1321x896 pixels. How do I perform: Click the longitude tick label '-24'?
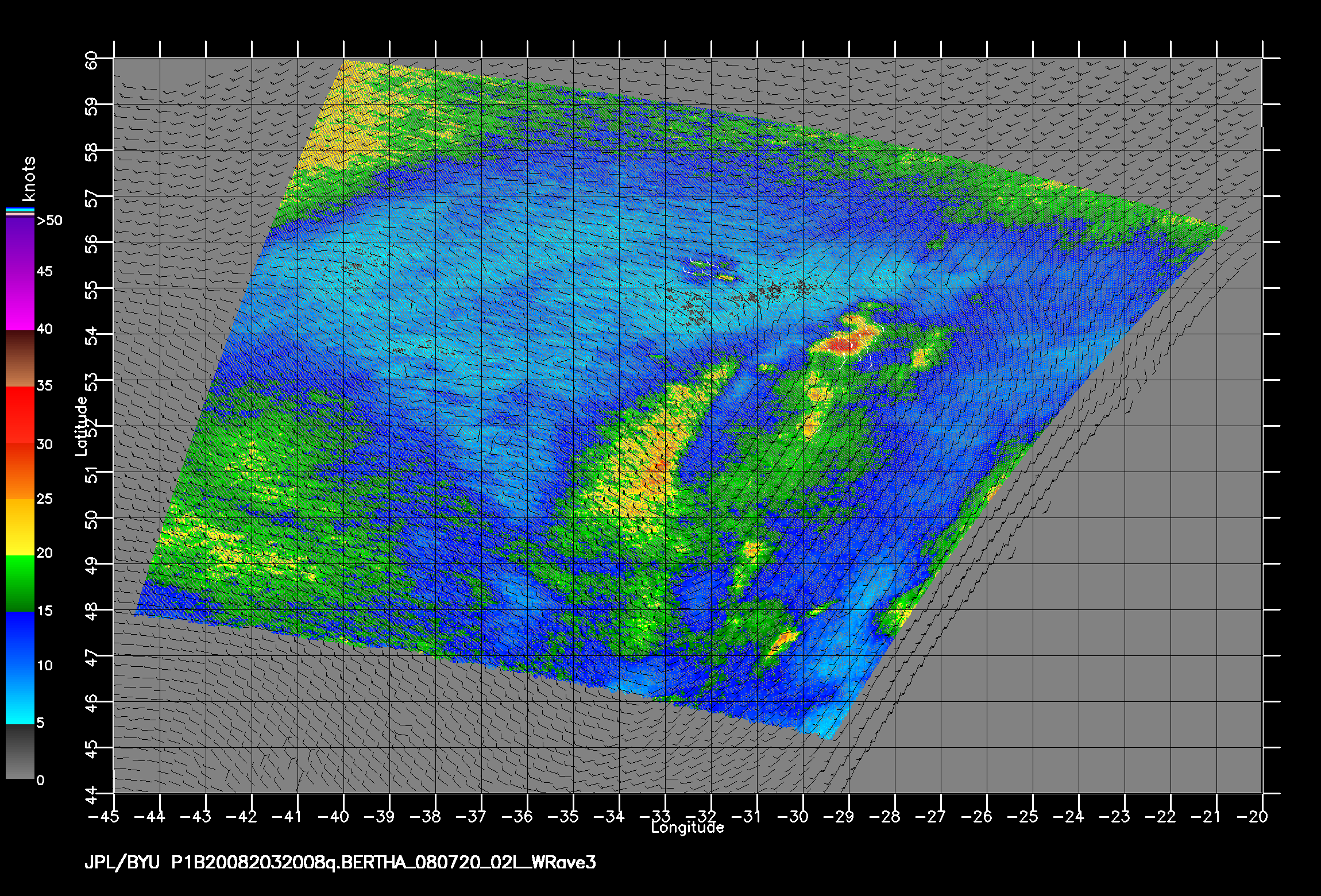[x=1068, y=816]
